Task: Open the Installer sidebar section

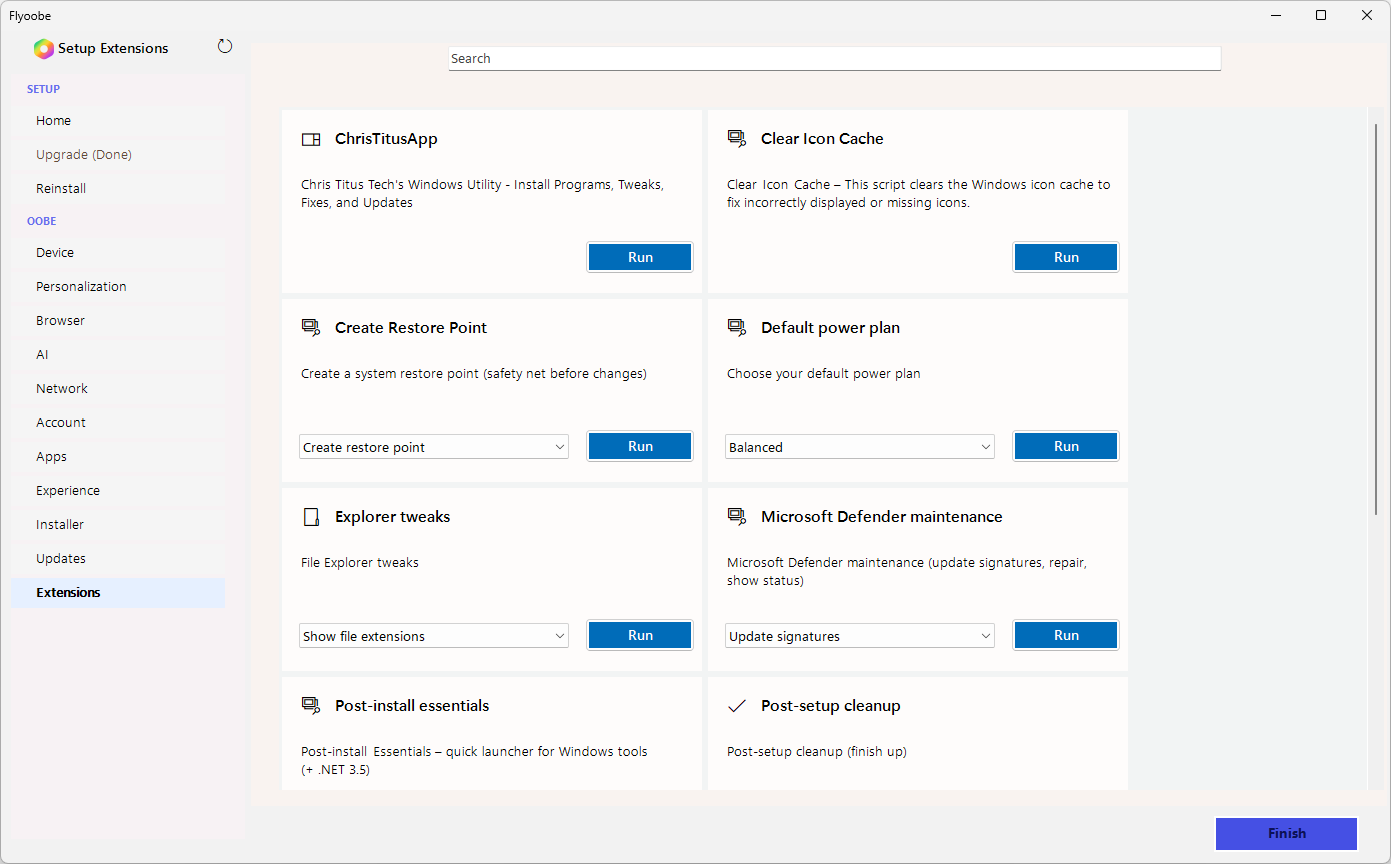Action: pos(60,524)
